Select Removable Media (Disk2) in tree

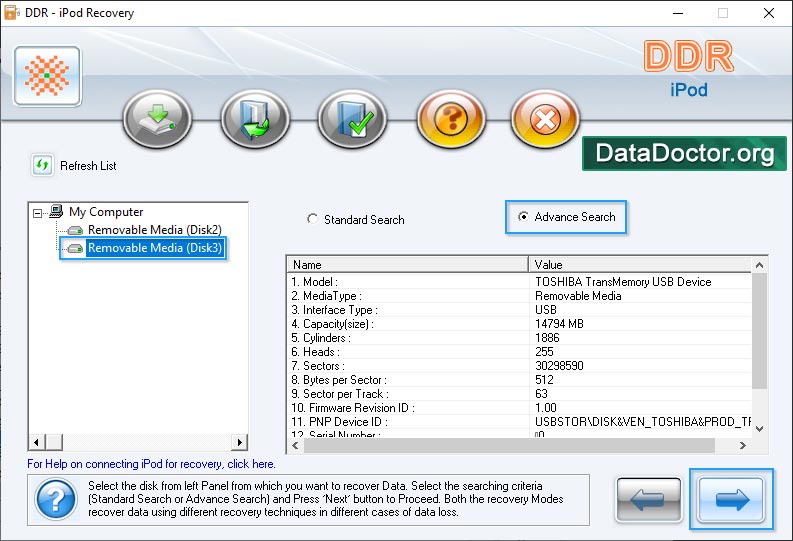pos(155,230)
